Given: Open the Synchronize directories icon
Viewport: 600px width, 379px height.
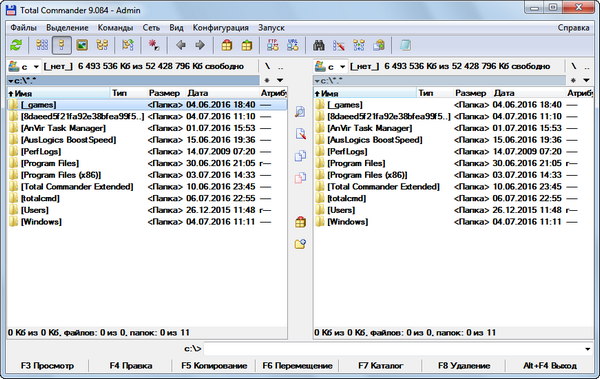Looking at the screenshot, I should coord(359,45).
